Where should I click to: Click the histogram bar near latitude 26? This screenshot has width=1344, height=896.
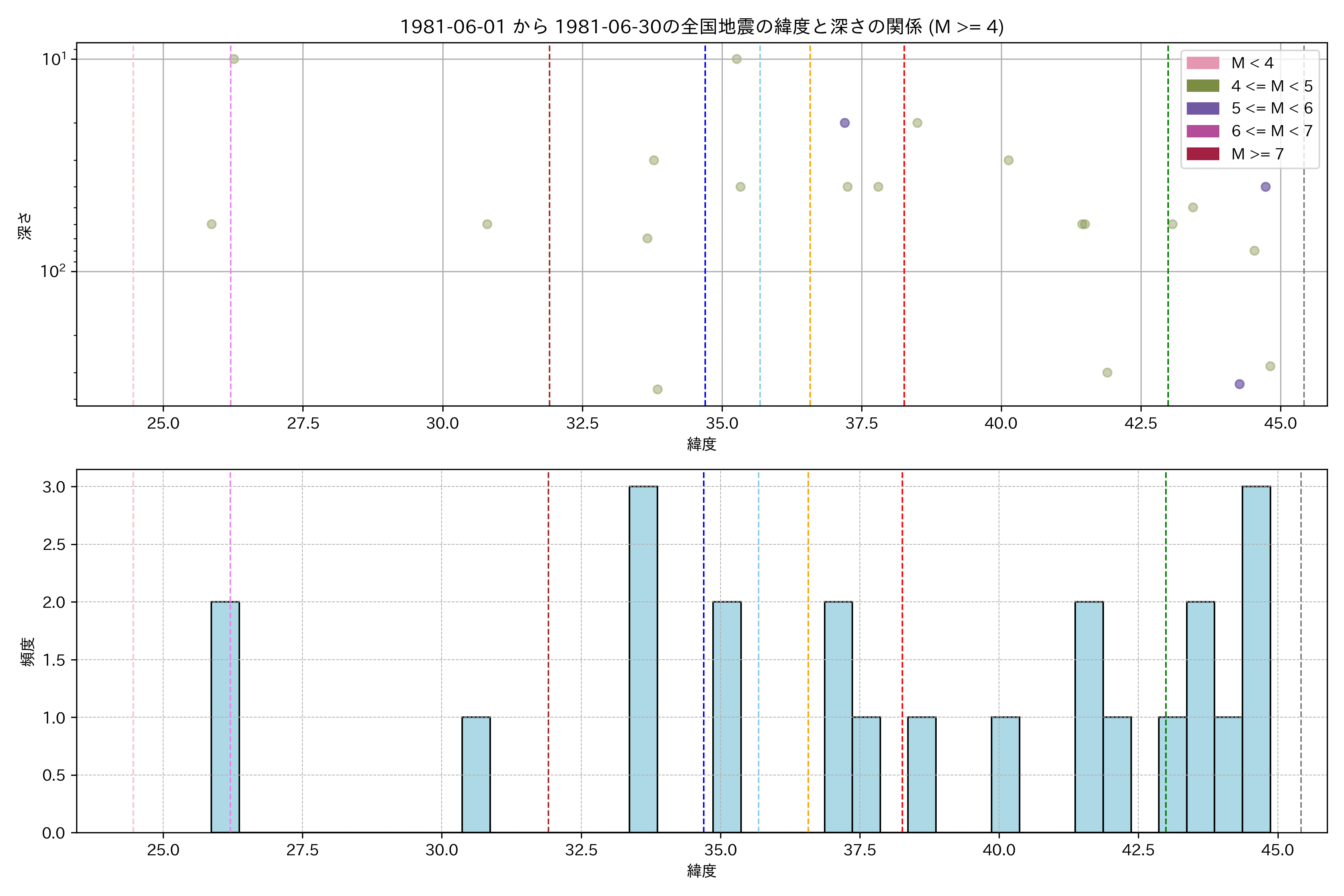click(x=225, y=717)
